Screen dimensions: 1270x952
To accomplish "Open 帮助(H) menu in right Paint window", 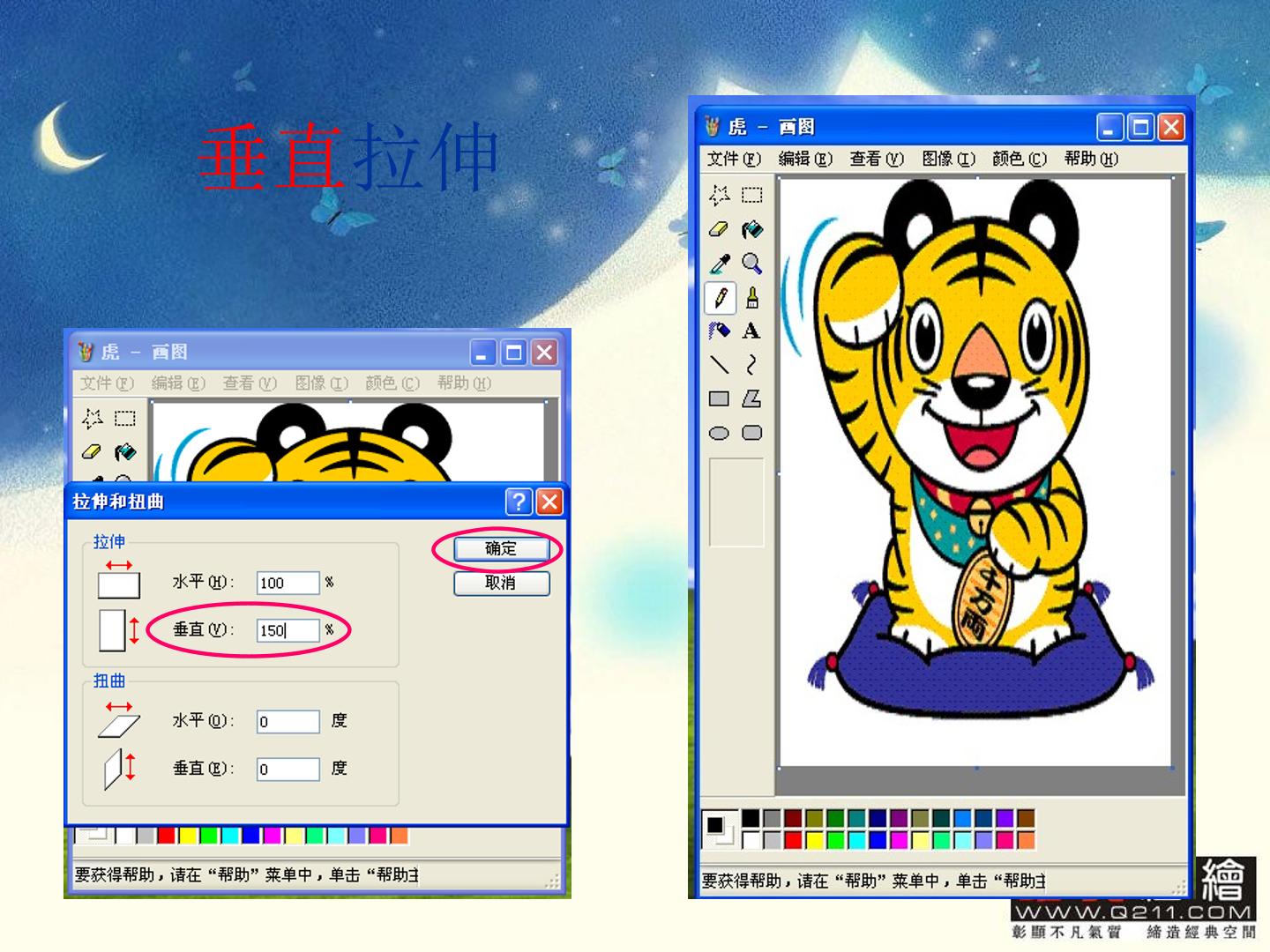I will (x=1091, y=159).
